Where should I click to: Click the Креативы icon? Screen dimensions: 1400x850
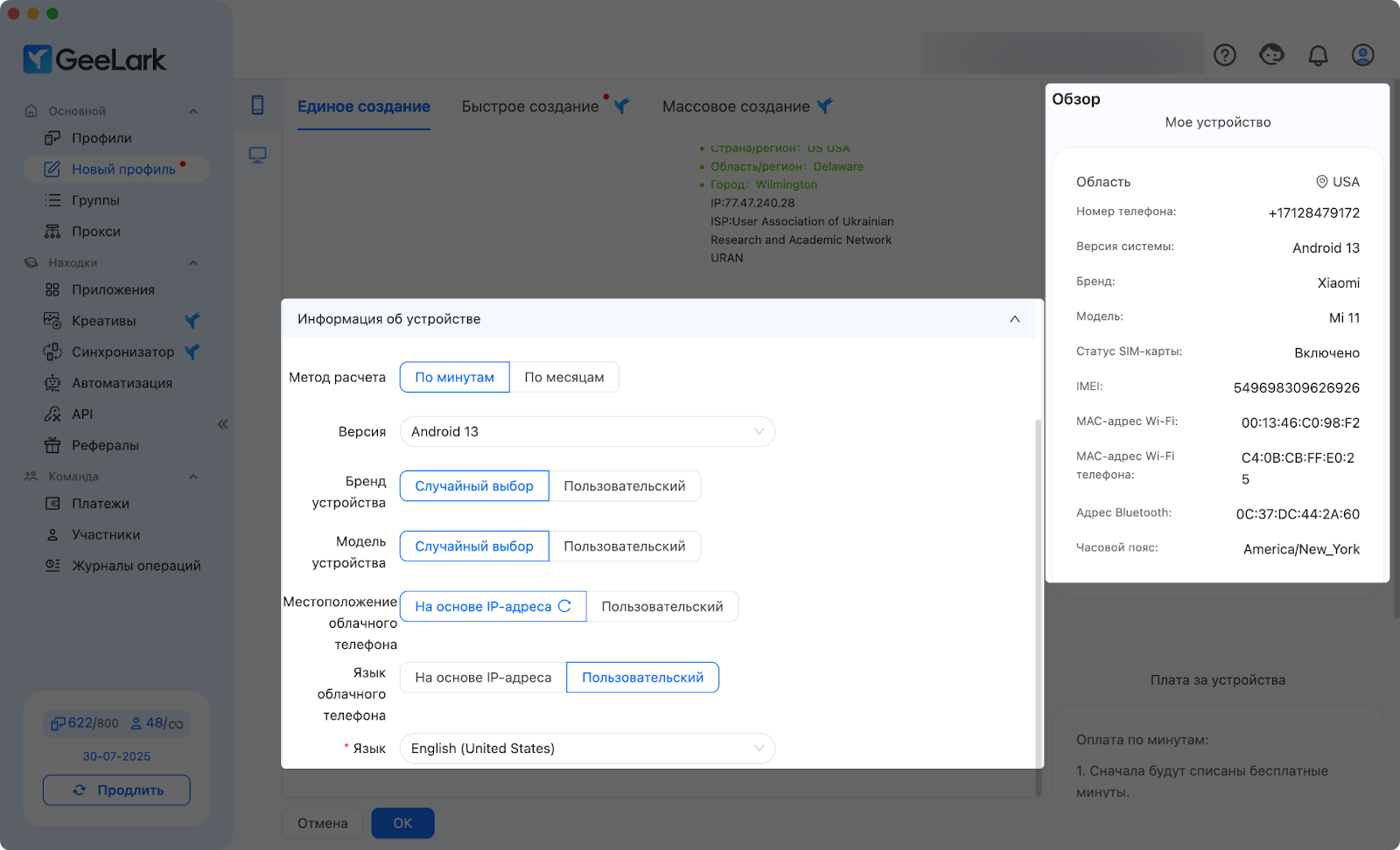tap(52, 321)
